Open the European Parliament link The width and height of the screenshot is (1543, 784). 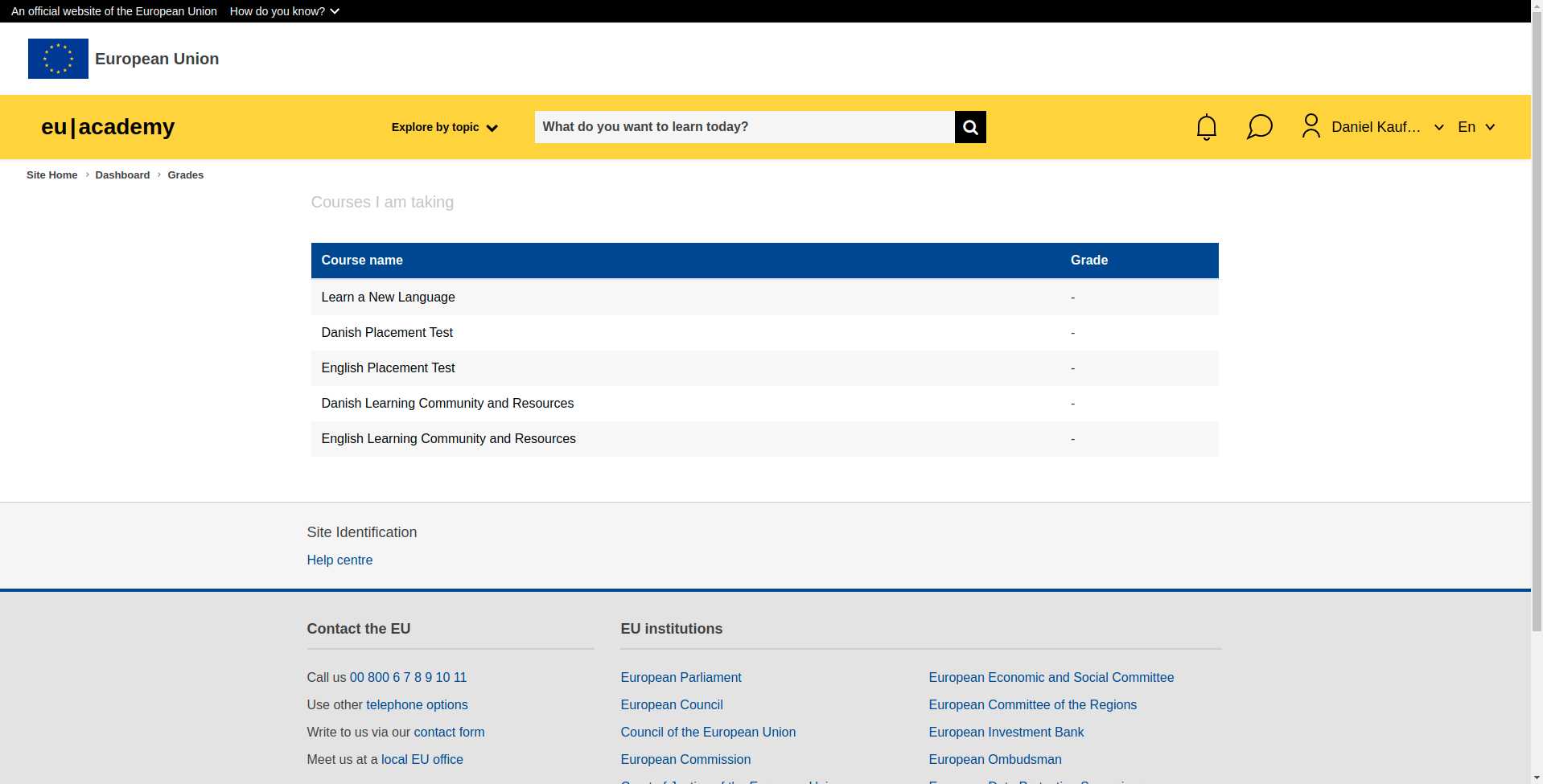tap(681, 678)
